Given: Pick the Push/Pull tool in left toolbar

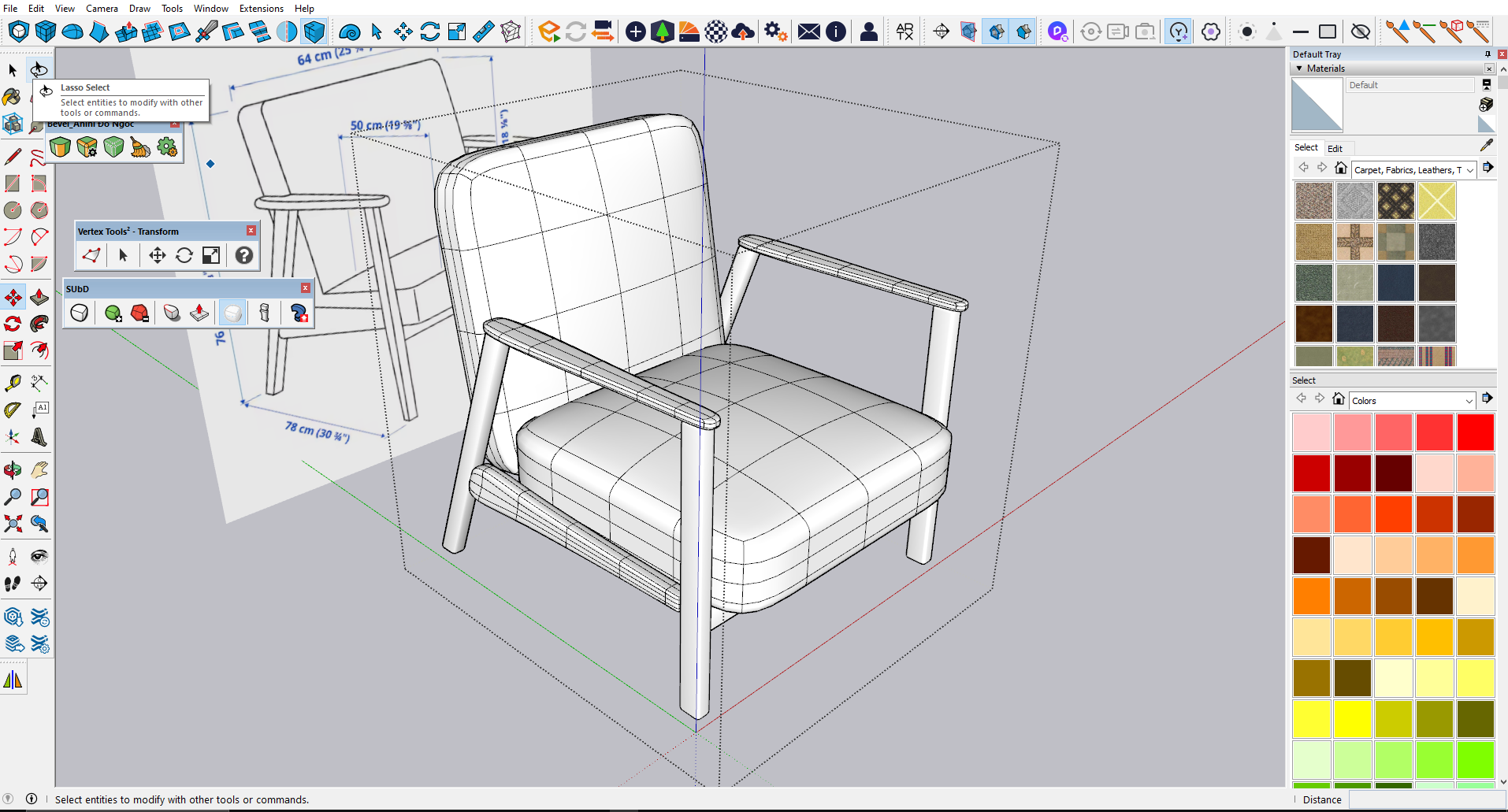Looking at the screenshot, I should click(x=39, y=298).
